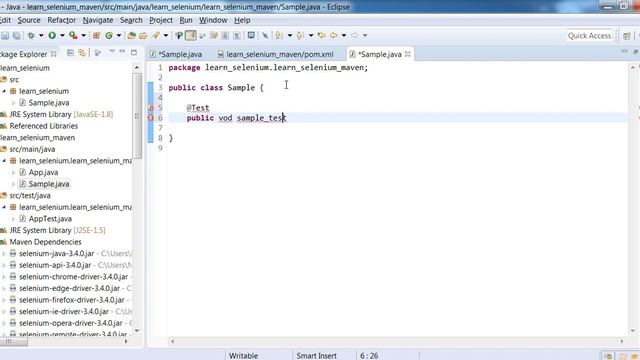Click the Run Last Tool icon with red toolbox
This screenshot has height=360, width=640.
point(73,36)
